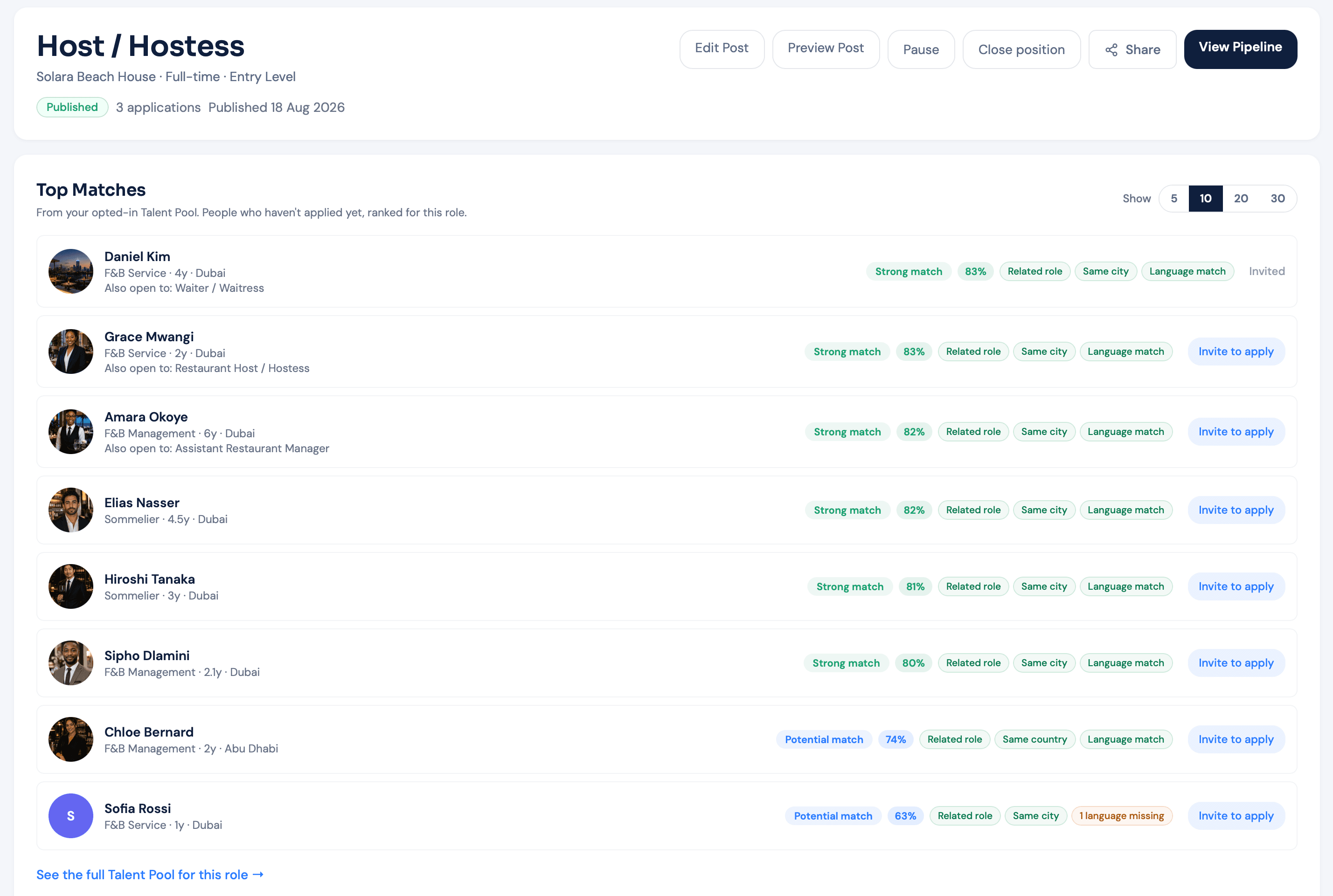Screen dimensions: 1333x896
Task: Open the full Talent Pool link
Action: point(150,875)
